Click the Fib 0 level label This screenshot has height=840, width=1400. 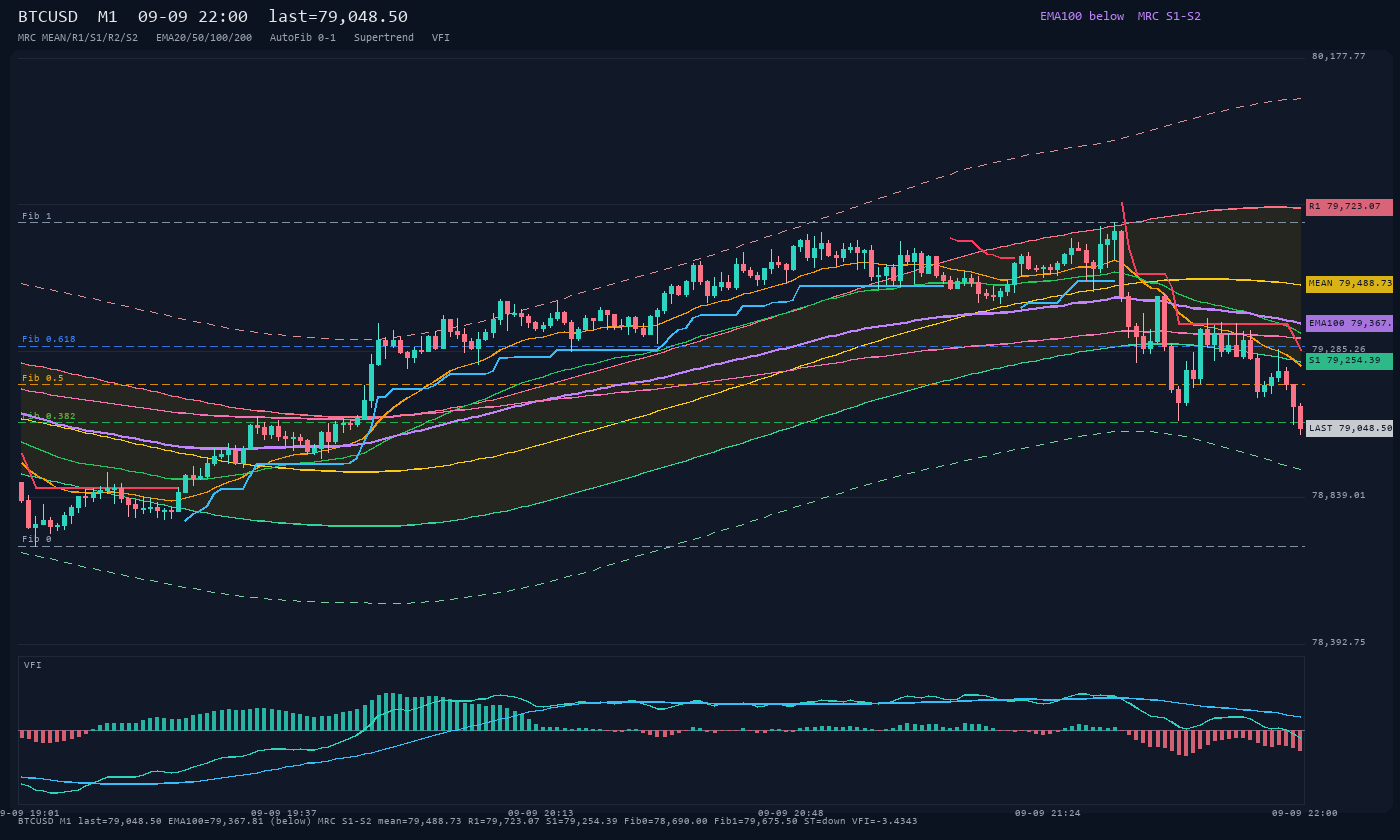37,539
